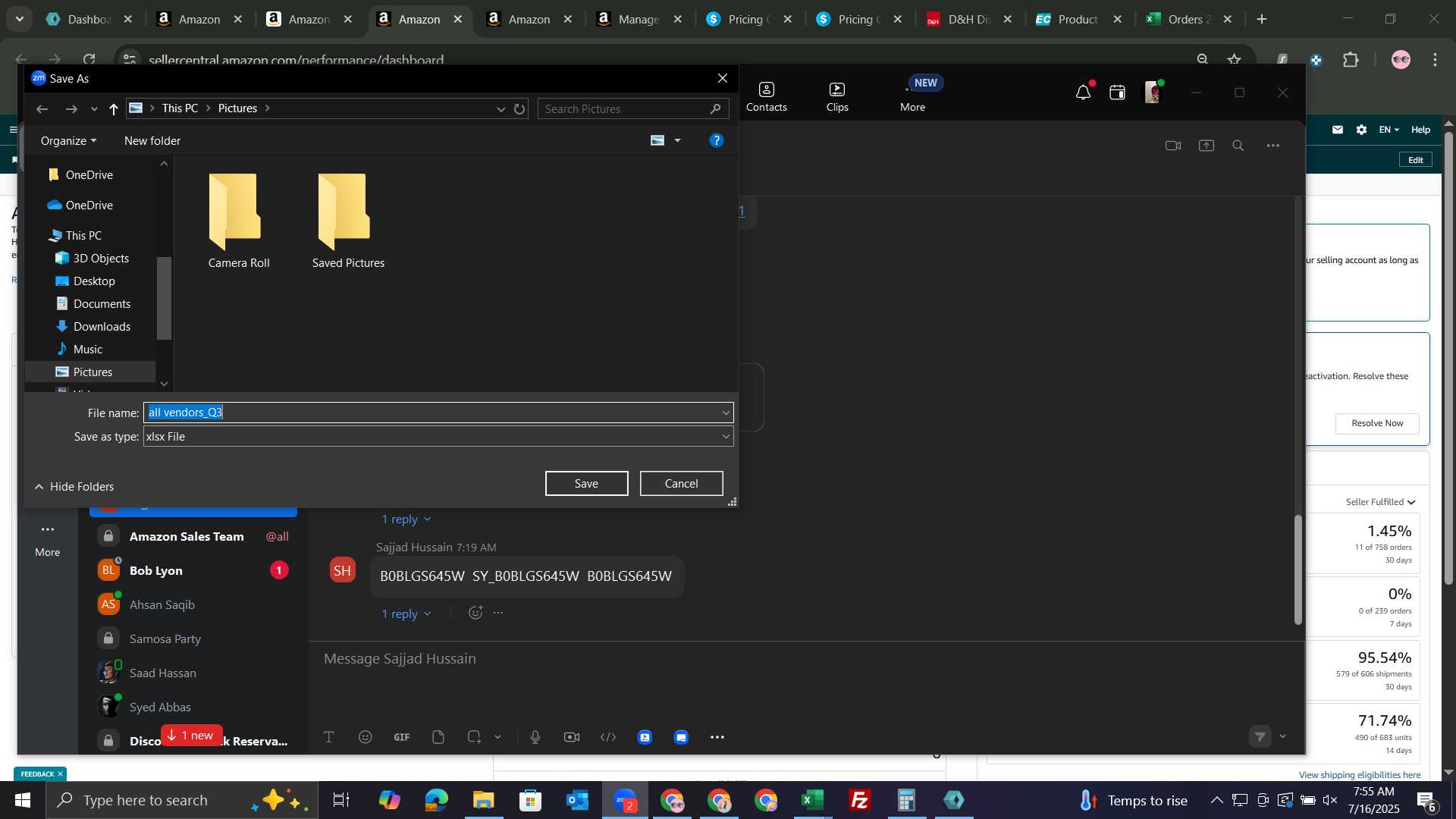Viewport: 1456px width, 819px height.
Task: Click the Search Pictures box
Action: click(x=633, y=108)
